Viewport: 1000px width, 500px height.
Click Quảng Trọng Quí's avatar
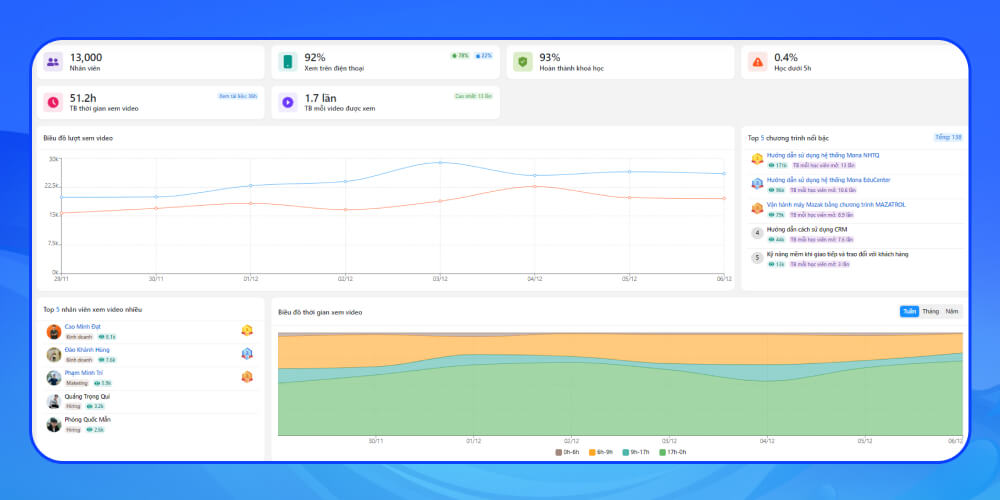(x=54, y=401)
